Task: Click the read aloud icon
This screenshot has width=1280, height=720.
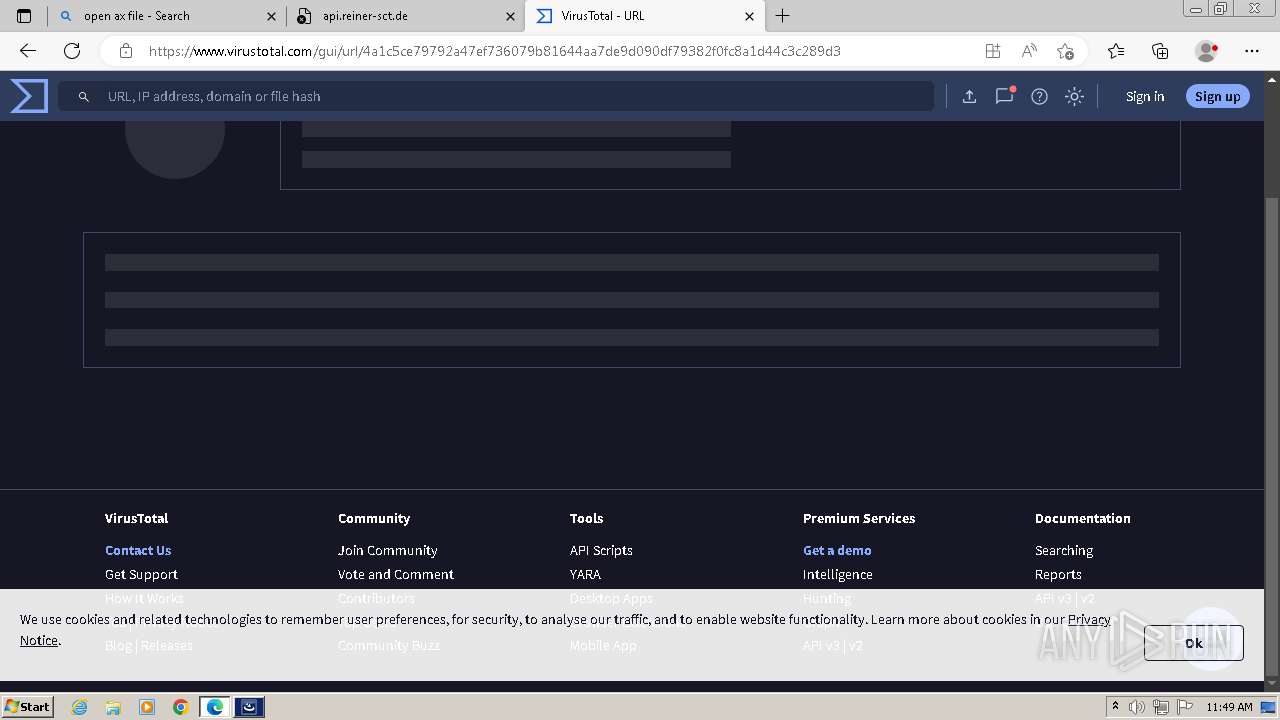Action: [x=1029, y=51]
